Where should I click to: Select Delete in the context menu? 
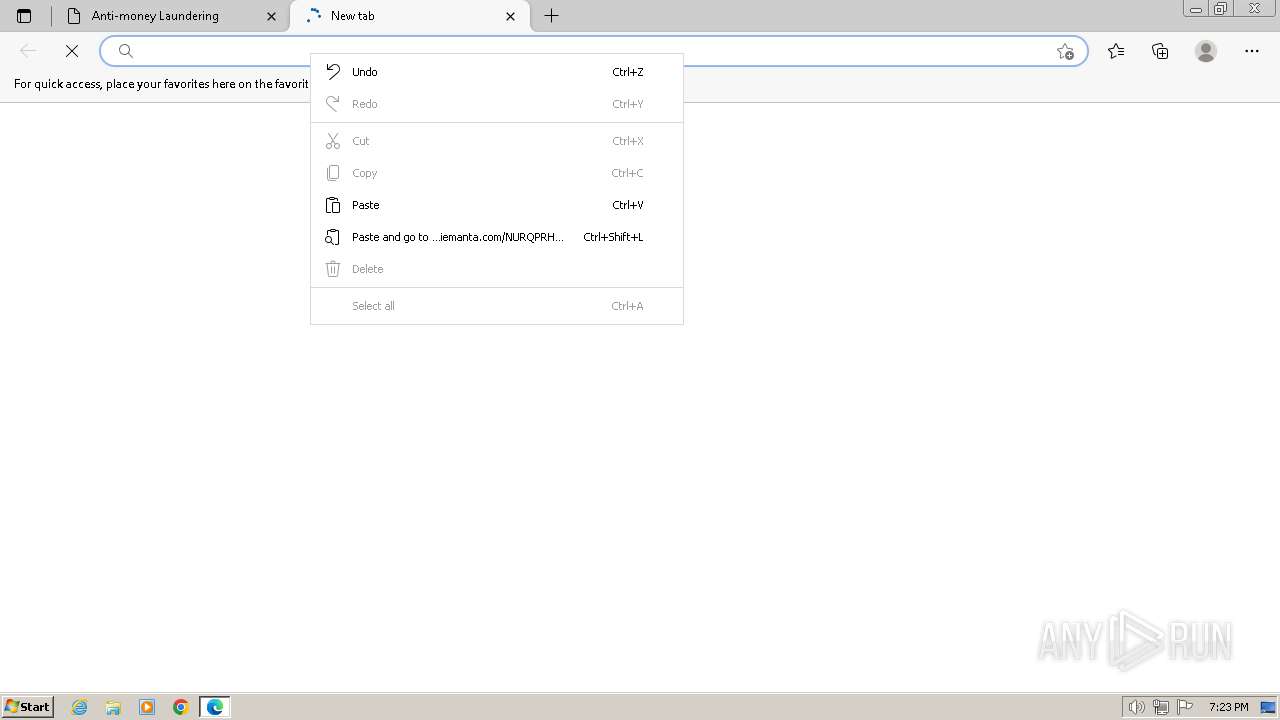tap(497, 269)
